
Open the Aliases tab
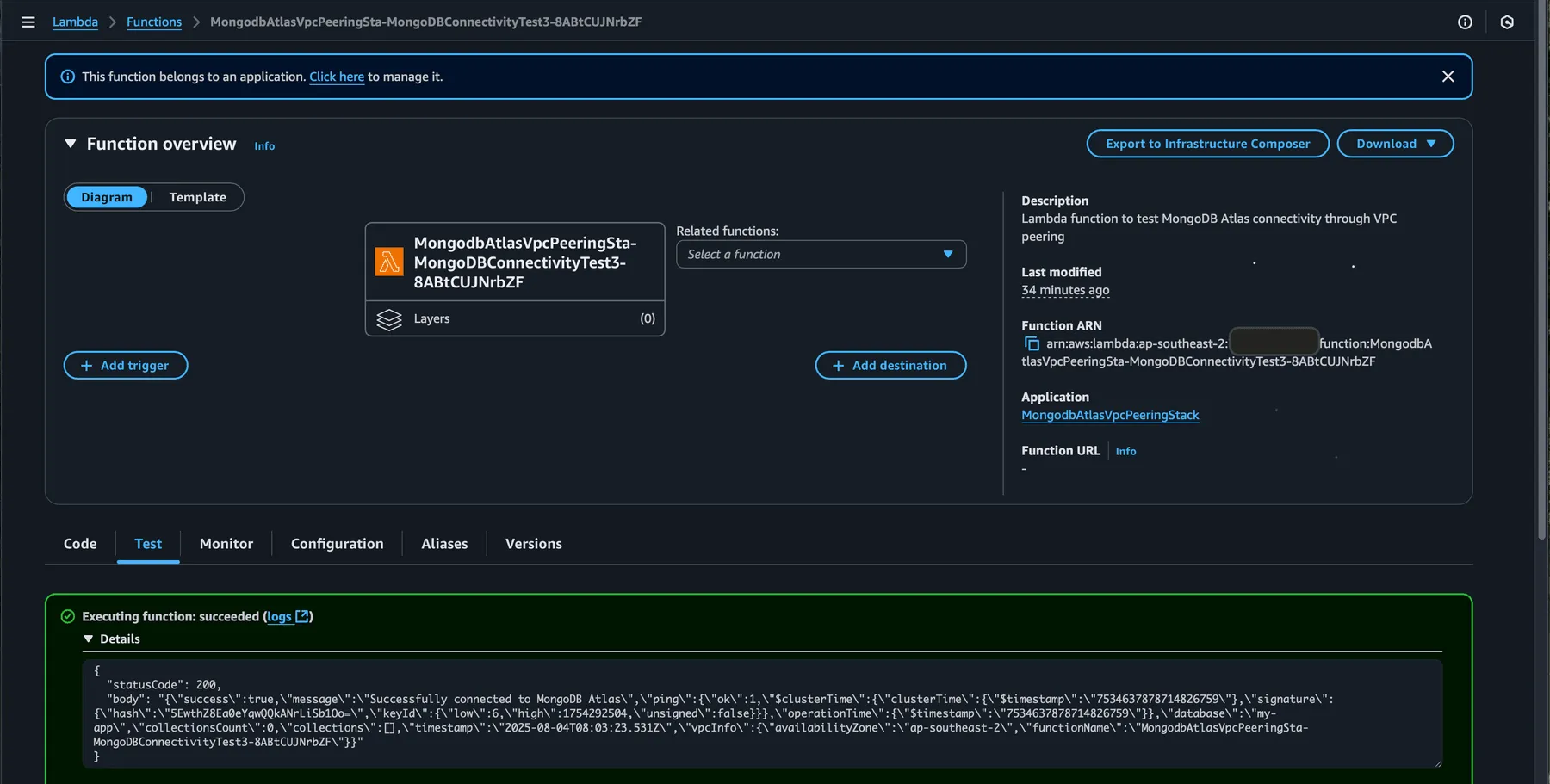(x=444, y=544)
